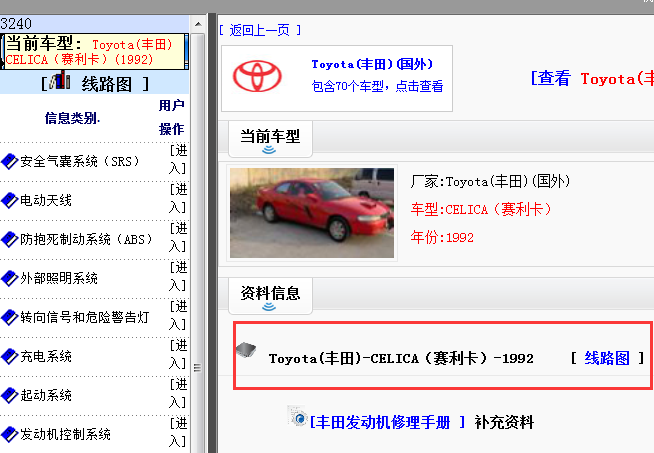Click the sidebar scrollbar up arrow
The image size is (654, 453).
coord(198,24)
